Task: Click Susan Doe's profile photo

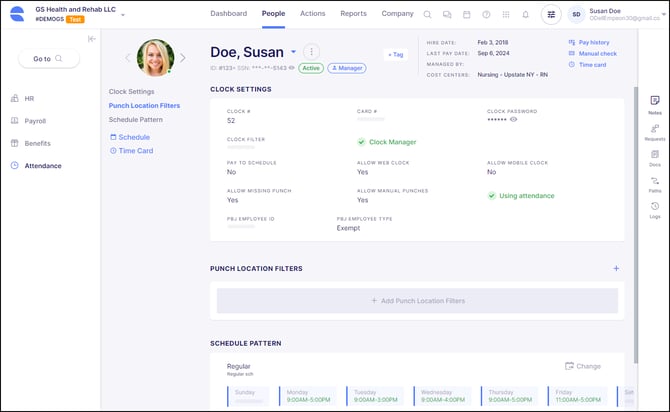Action: tap(155, 58)
